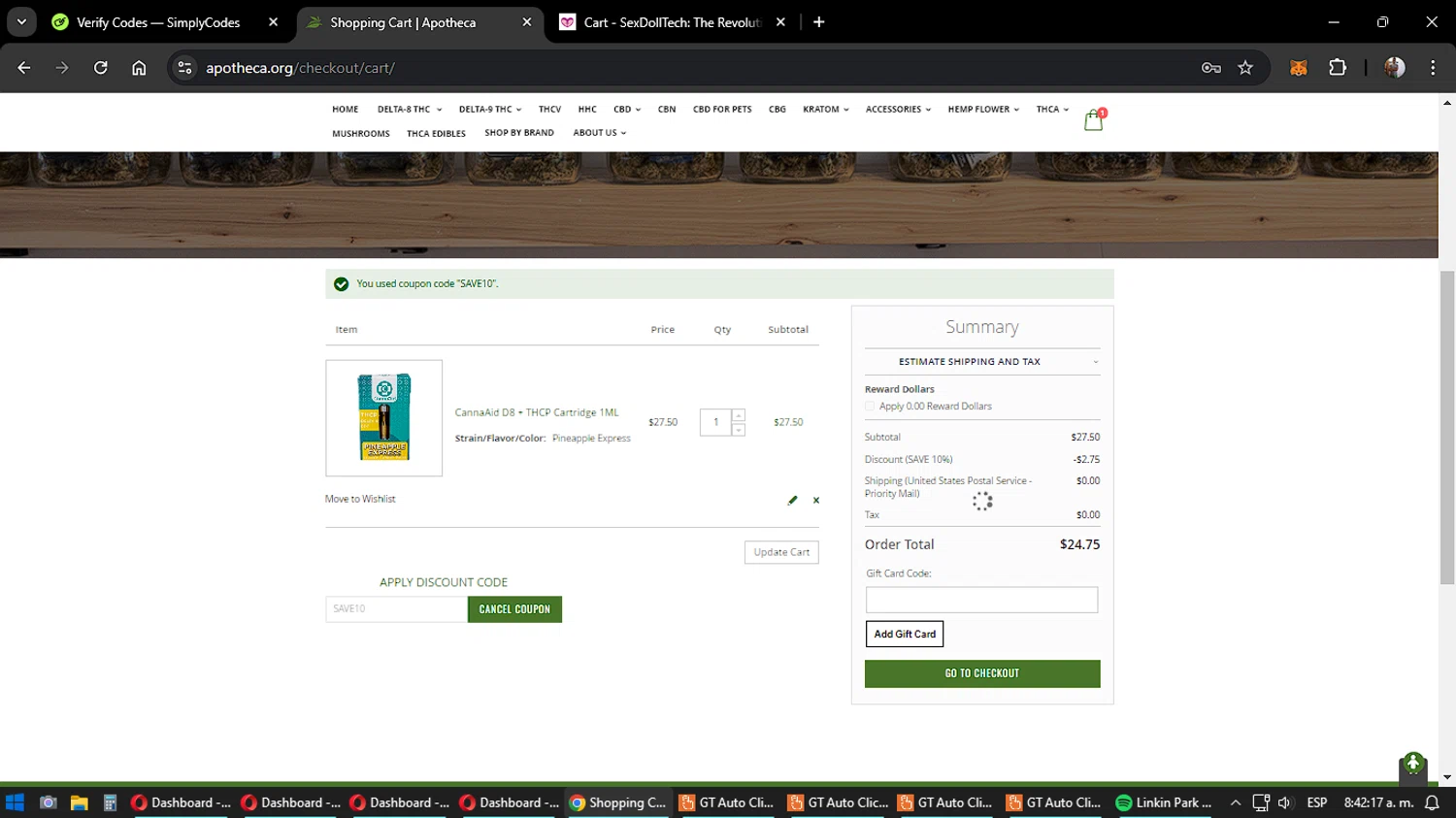Click the page vertical scrollbar
Image resolution: width=1456 pixels, height=818 pixels.
(1447, 427)
